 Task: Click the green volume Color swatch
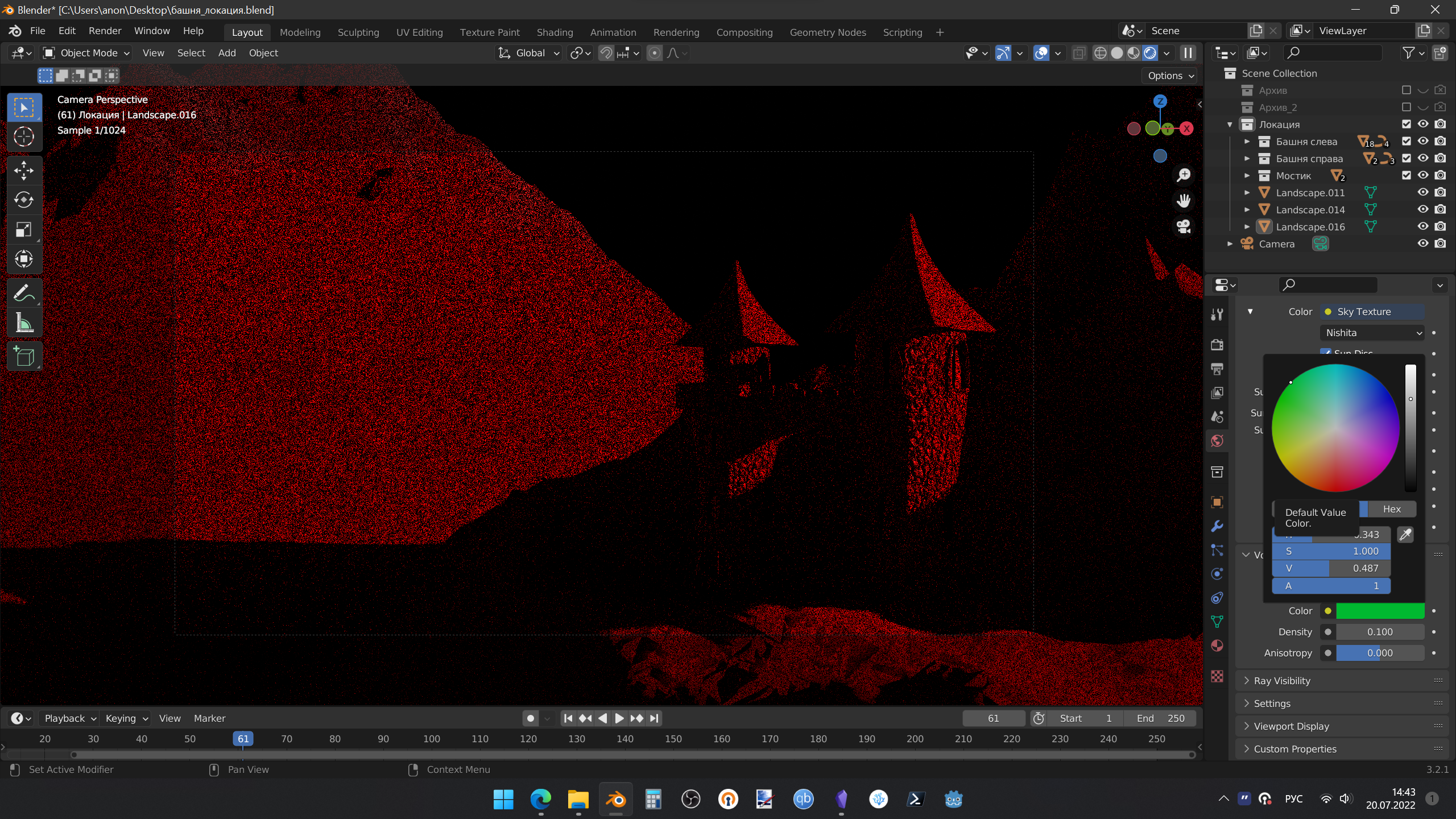1380,611
